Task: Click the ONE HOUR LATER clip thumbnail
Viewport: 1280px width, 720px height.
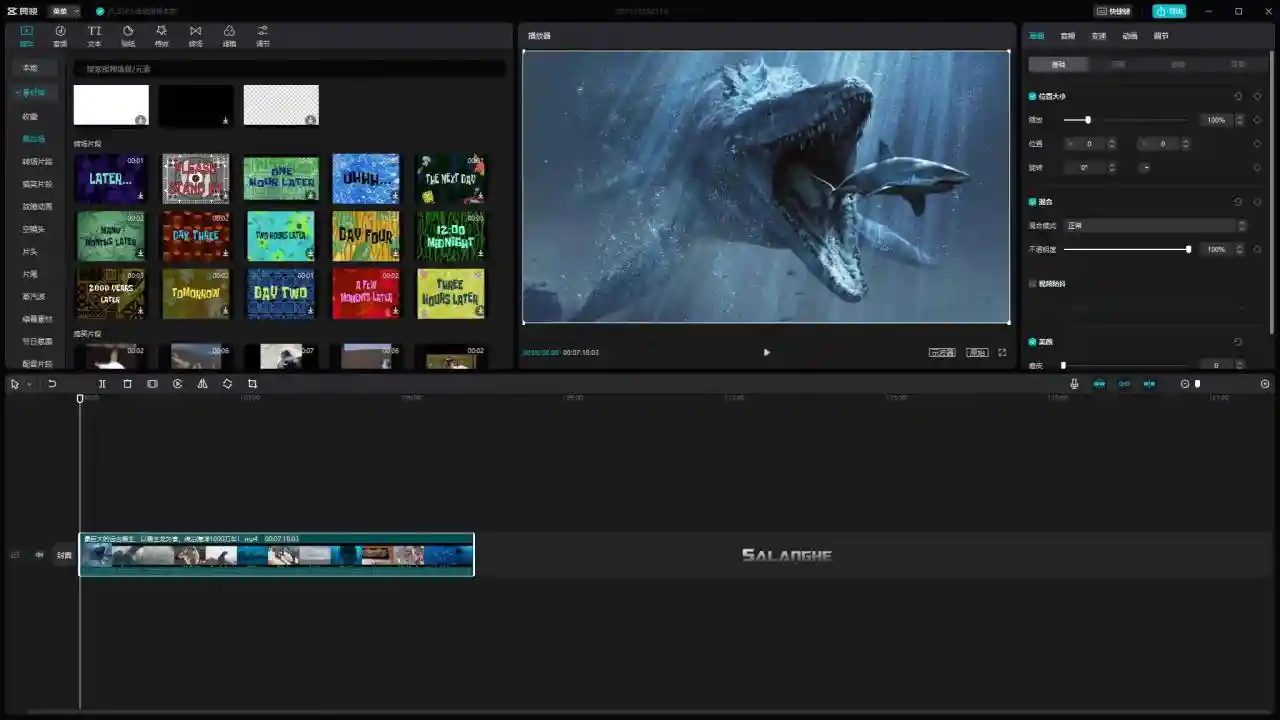Action: (x=280, y=179)
